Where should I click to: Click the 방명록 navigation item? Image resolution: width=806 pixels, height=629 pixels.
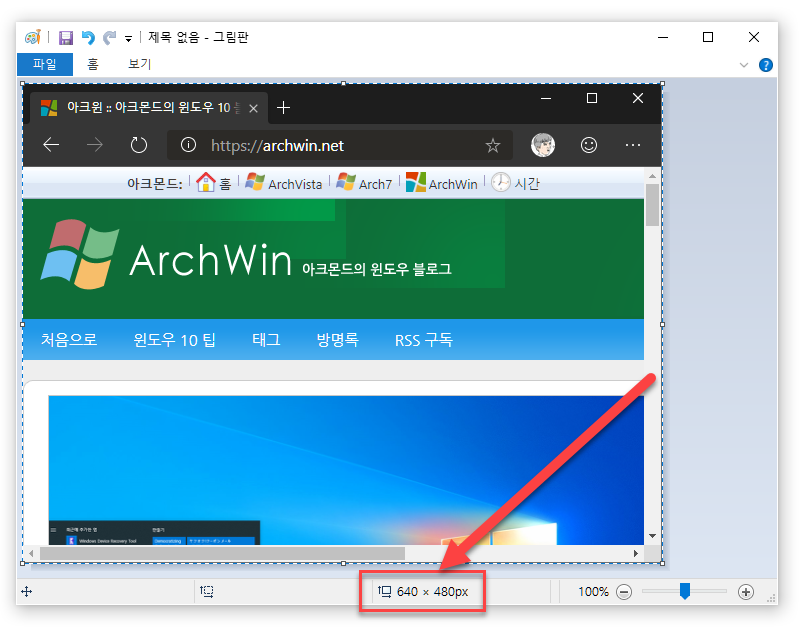tap(337, 340)
